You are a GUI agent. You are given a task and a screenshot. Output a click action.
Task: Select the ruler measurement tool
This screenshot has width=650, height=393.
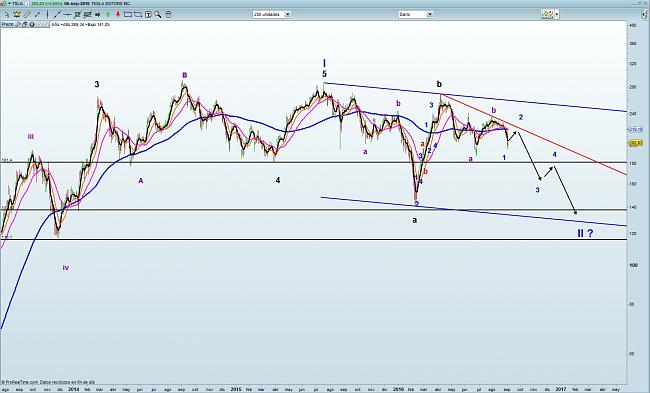click(x=27, y=15)
